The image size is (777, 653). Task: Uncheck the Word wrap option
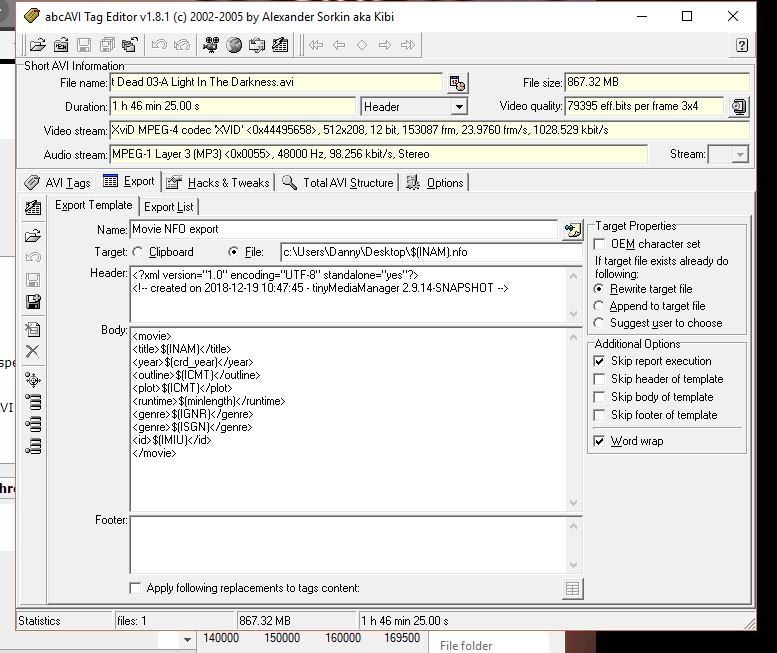click(x=600, y=441)
